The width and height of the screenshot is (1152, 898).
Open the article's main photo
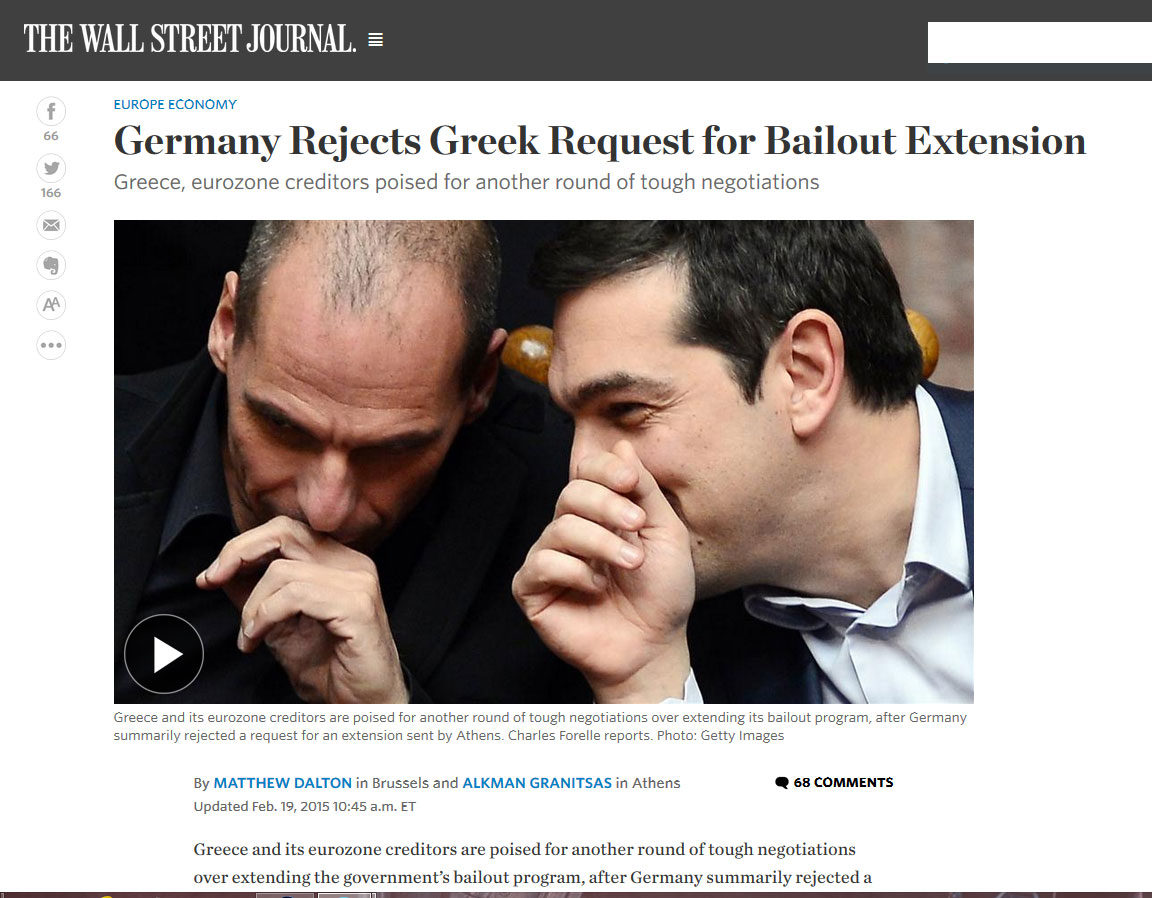click(544, 461)
